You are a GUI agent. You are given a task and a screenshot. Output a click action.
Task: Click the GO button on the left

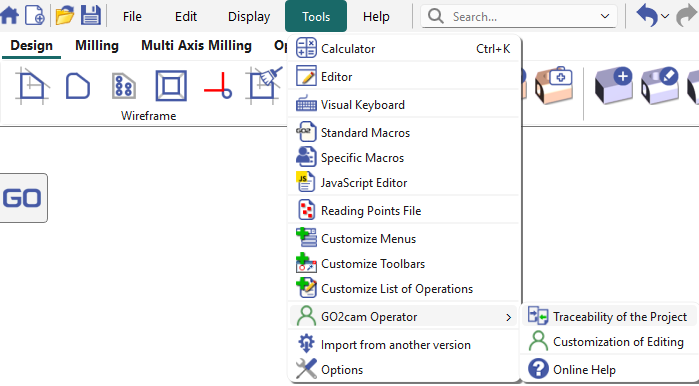click(22, 198)
